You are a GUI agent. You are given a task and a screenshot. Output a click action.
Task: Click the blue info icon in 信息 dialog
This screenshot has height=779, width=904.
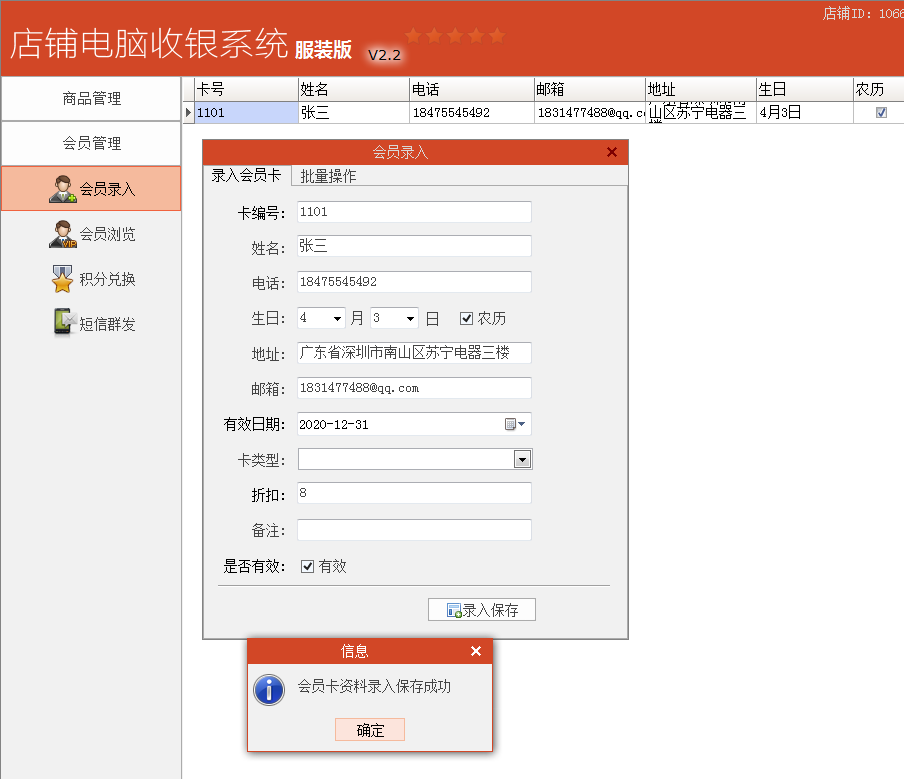pyautogui.click(x=269, y=690)
